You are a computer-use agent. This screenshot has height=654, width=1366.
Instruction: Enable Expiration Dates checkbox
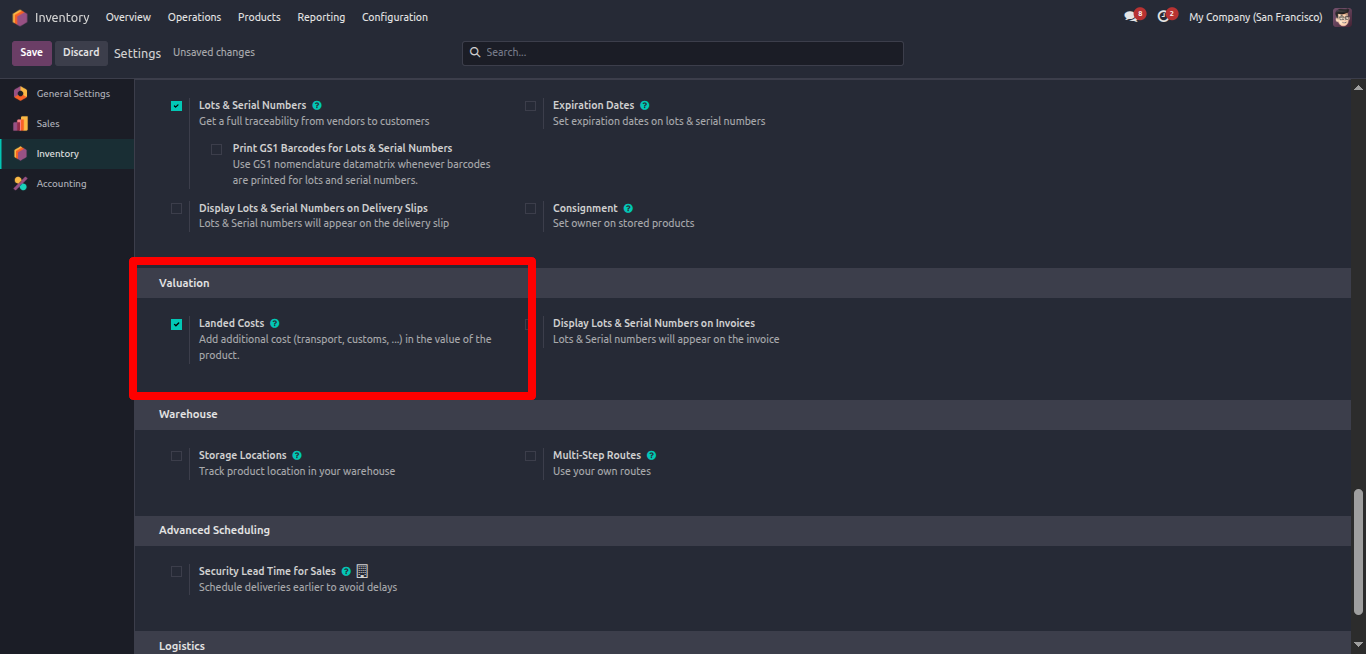click(x=531, y=106)
